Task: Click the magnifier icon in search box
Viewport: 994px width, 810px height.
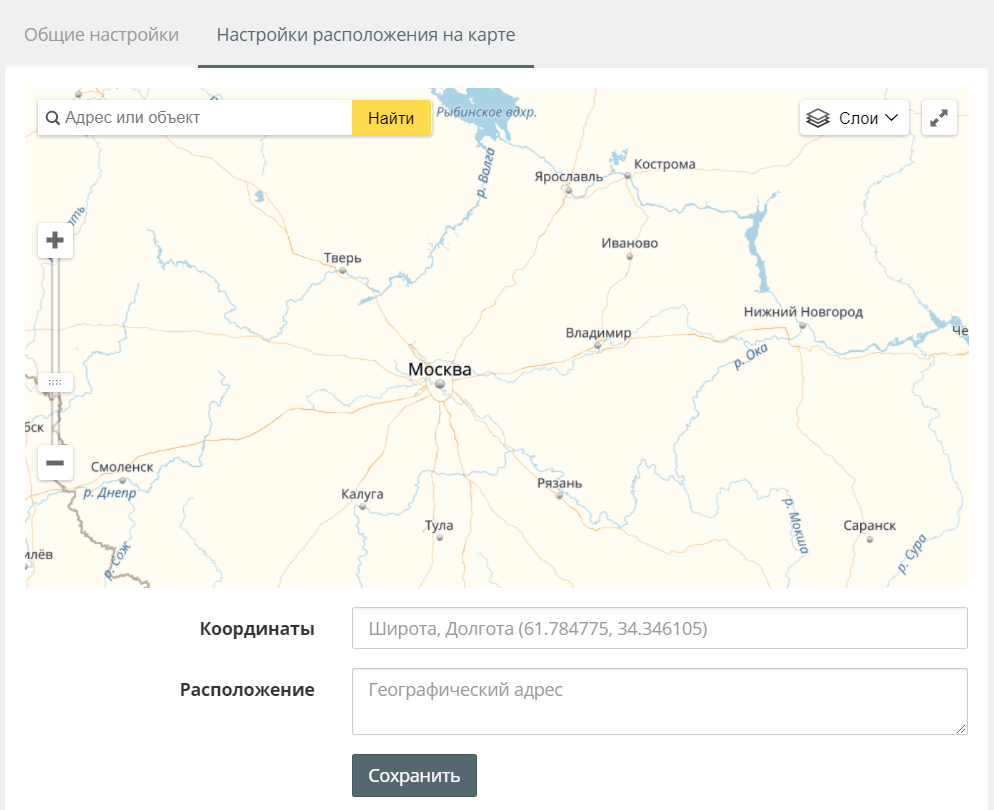Action: coord(52,118)
